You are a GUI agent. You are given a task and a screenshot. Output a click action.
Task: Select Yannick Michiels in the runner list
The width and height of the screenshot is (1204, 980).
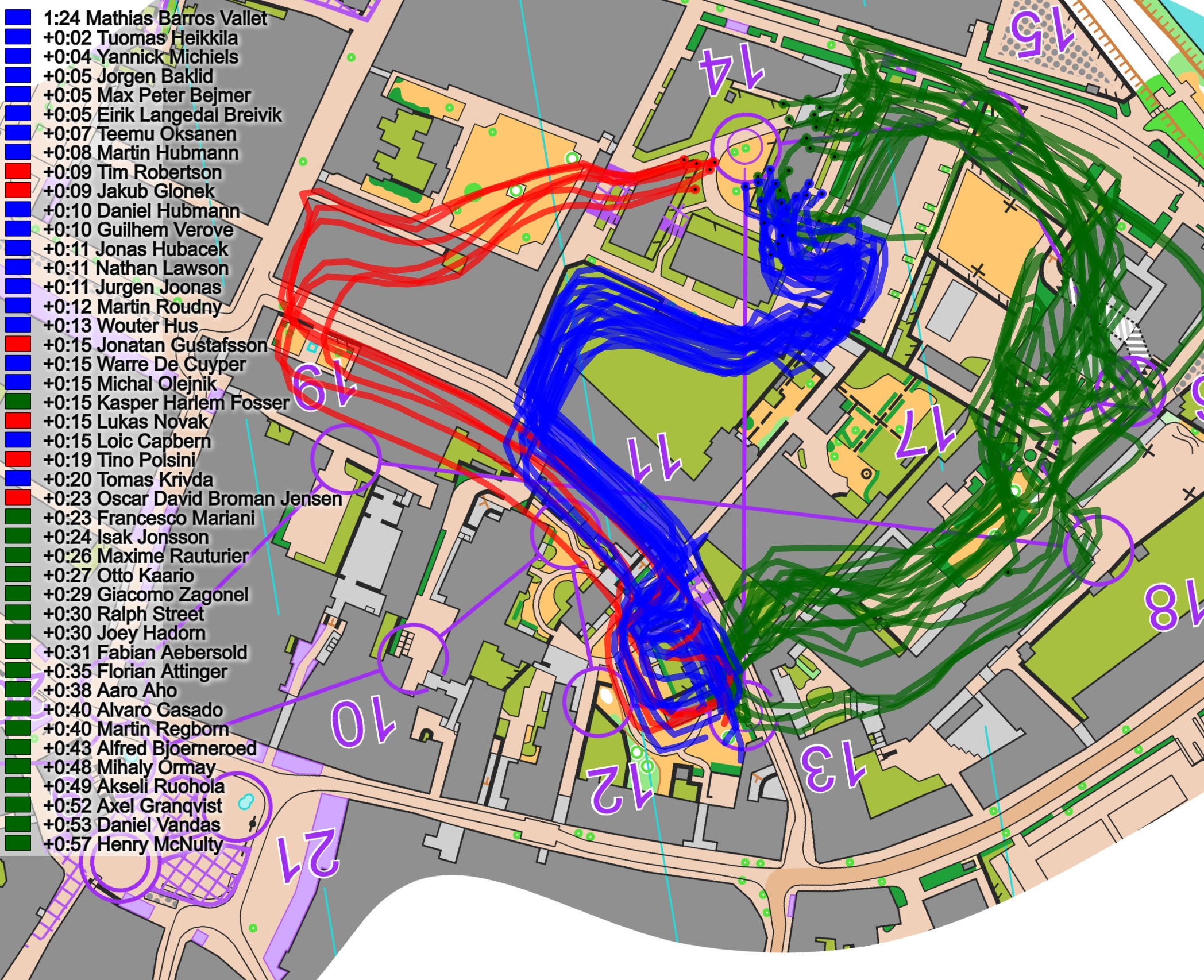pos(140,56)
